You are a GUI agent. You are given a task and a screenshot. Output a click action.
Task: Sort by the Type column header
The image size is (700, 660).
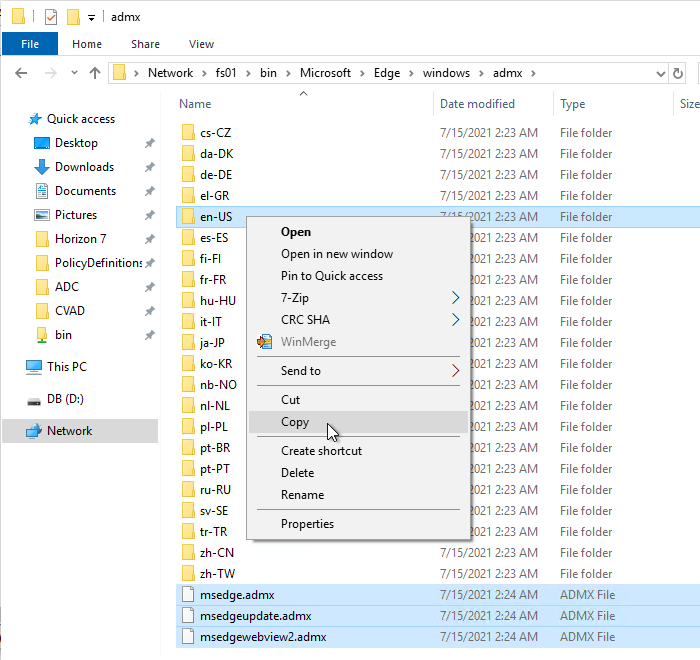572,104
